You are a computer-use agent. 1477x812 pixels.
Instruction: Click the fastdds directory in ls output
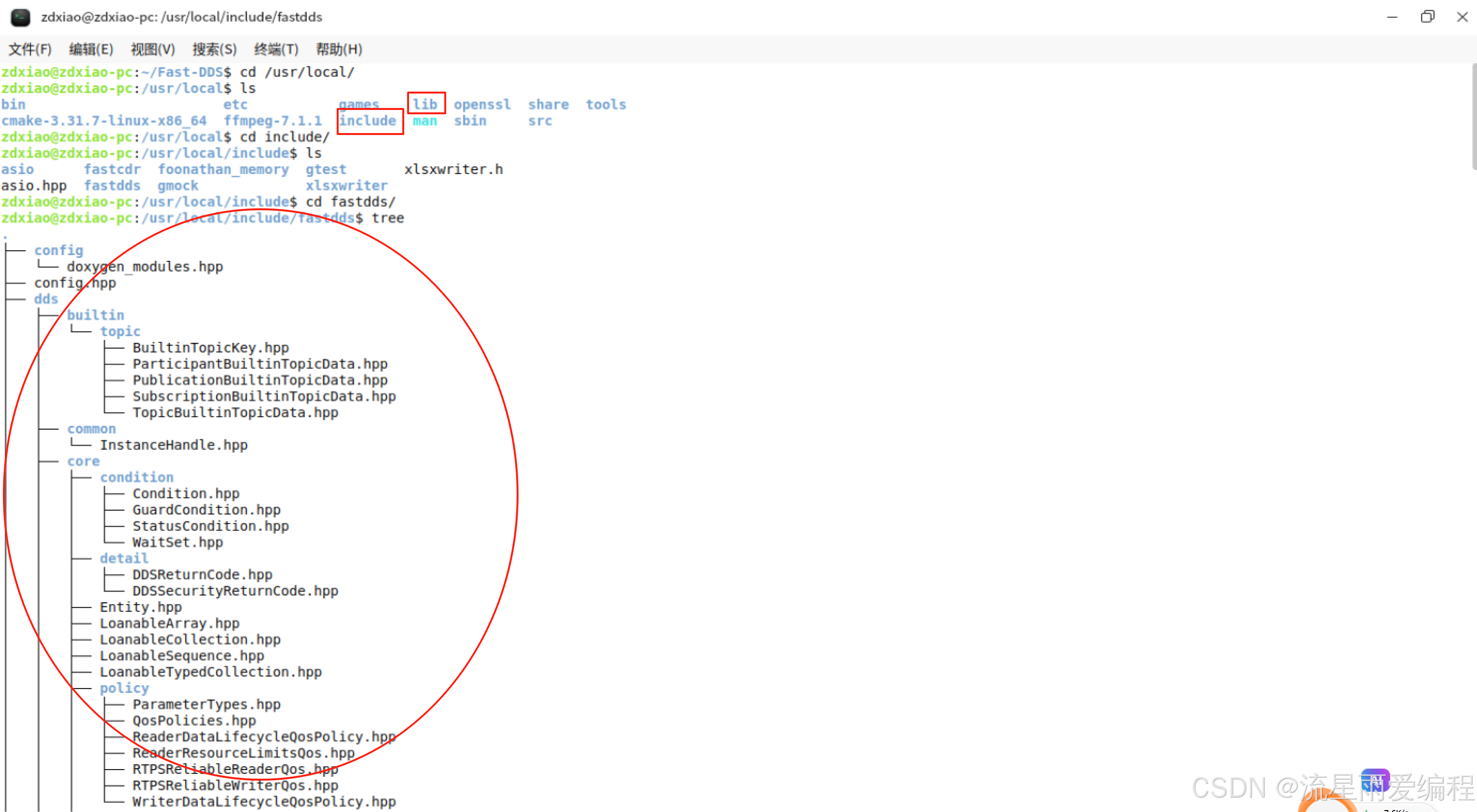[112, 186]
